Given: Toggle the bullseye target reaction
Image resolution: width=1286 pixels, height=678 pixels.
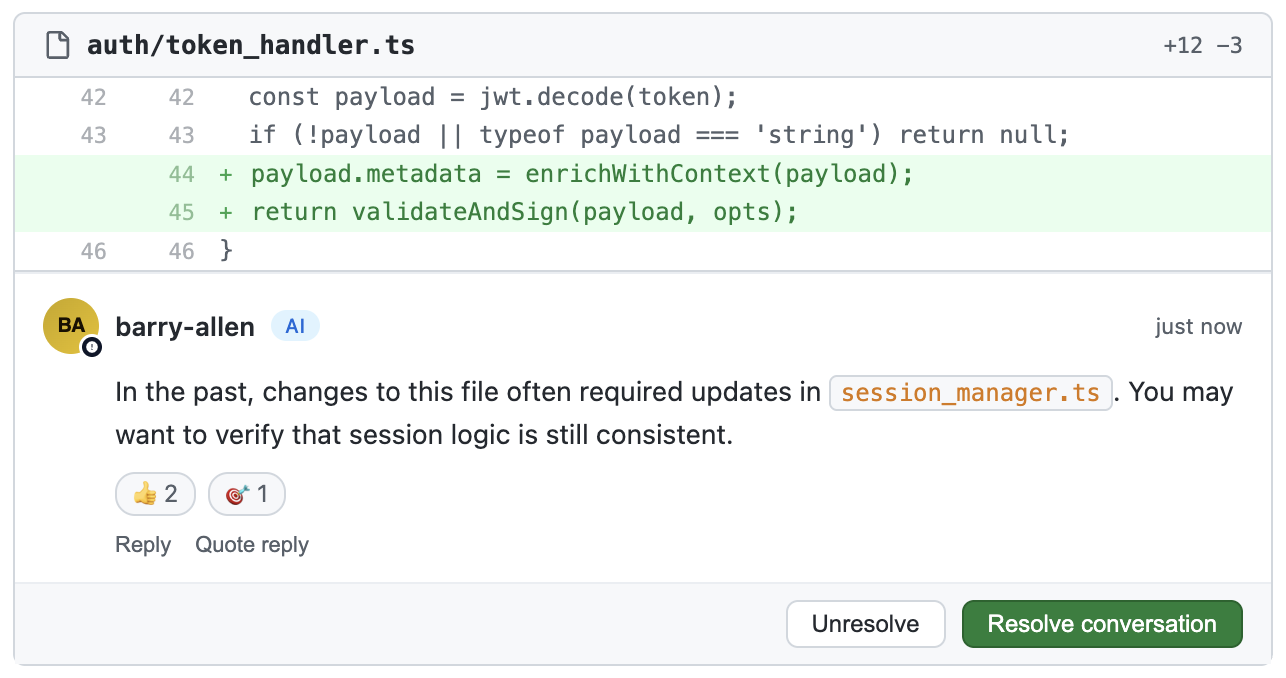Looking at the screenshot, I should (x=246, y=494).
